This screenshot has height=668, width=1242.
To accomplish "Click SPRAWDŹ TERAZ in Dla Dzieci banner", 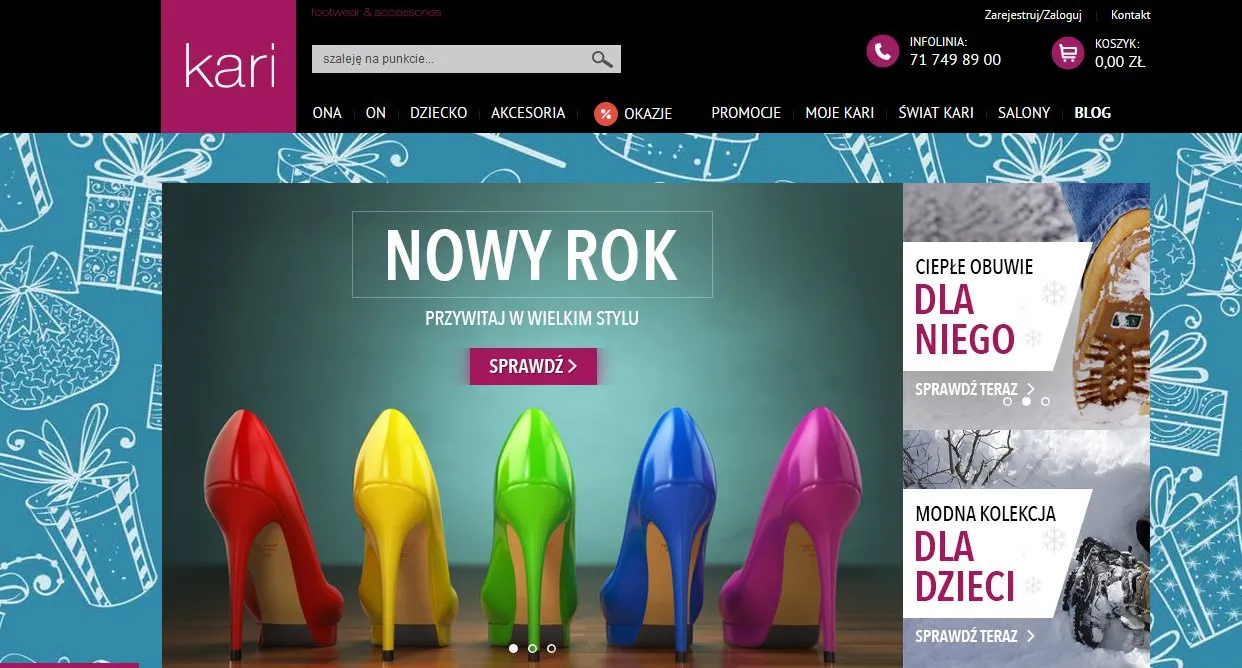I will click(974, 636).
